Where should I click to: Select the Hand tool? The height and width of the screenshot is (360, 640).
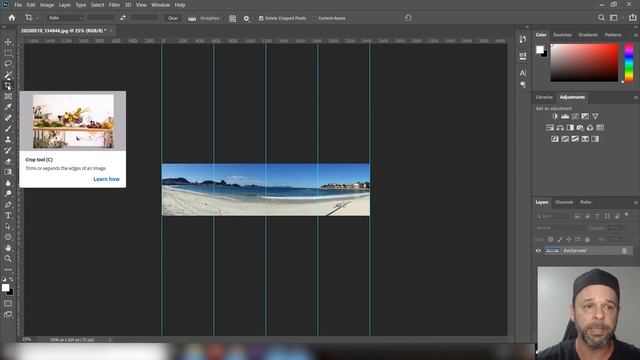pos(8,248)
